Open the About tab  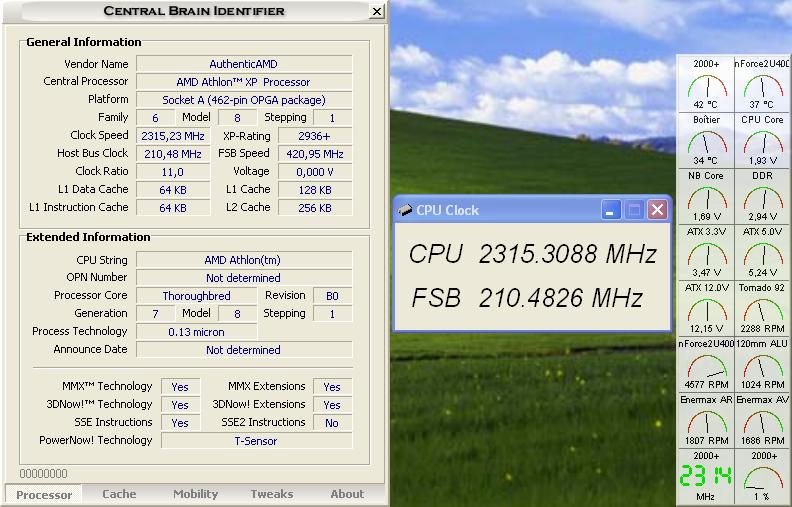click(347, 494)
